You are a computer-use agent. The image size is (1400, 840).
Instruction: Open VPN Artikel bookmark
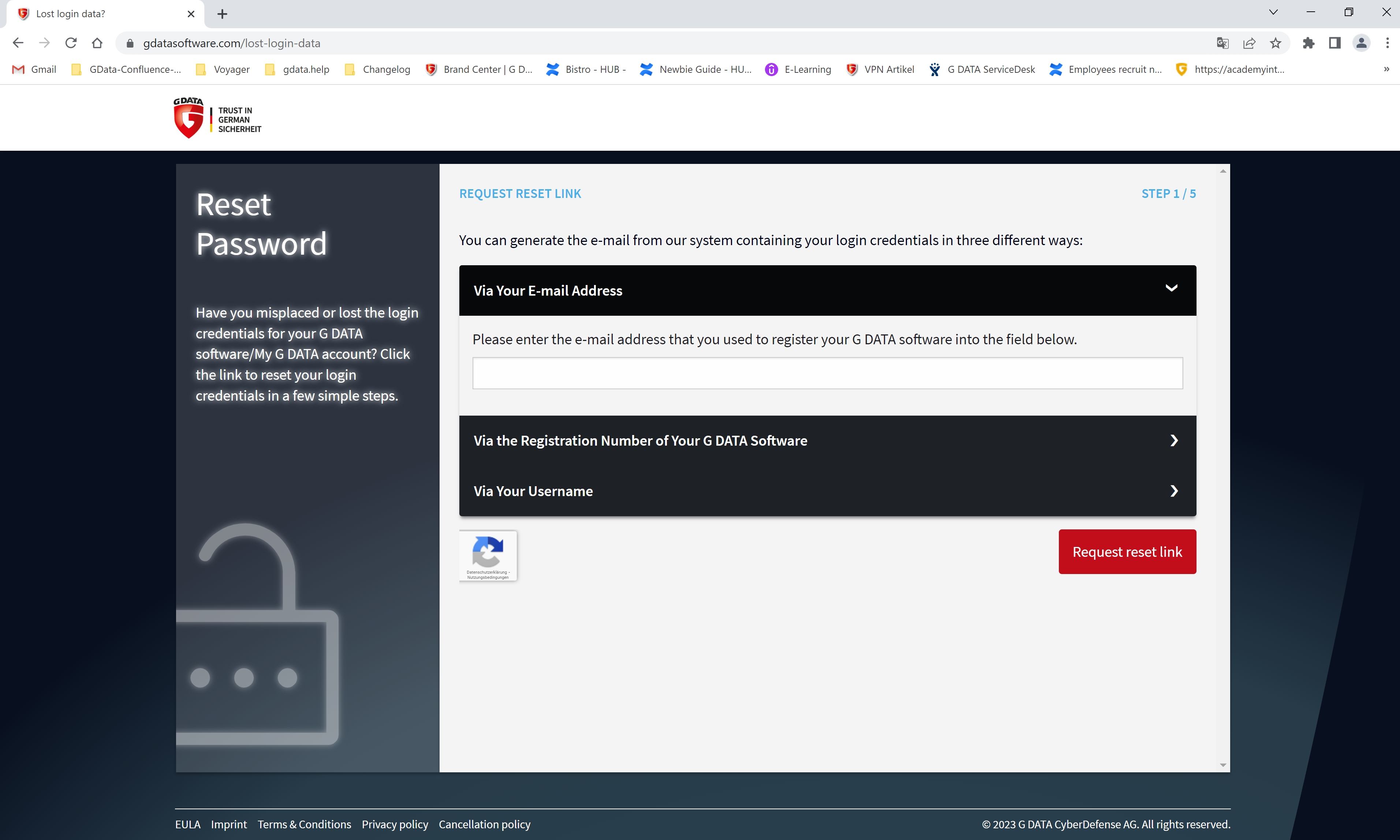(880, 69)
